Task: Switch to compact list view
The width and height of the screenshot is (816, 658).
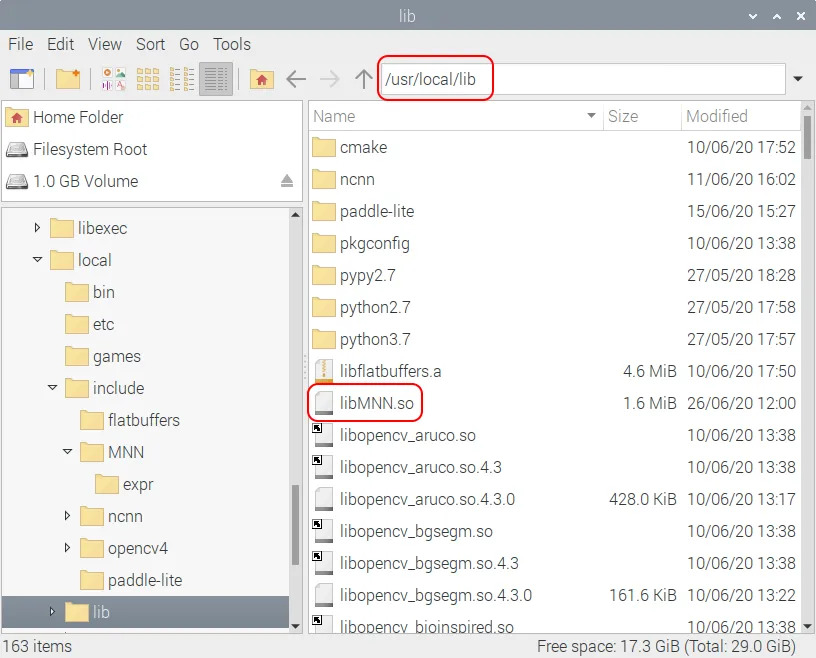Action: coord(182,79)
